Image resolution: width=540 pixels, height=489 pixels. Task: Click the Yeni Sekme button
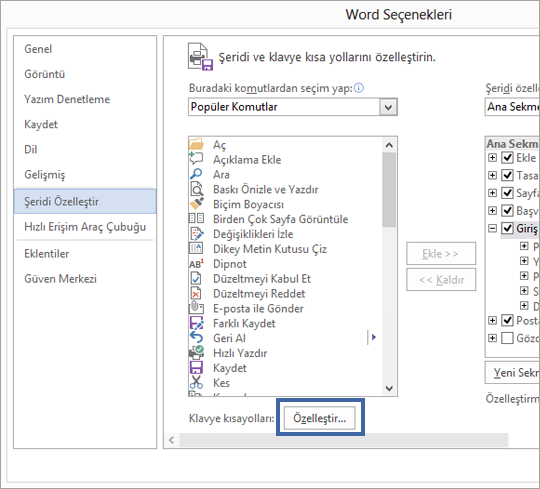click(x=512, y=372)
